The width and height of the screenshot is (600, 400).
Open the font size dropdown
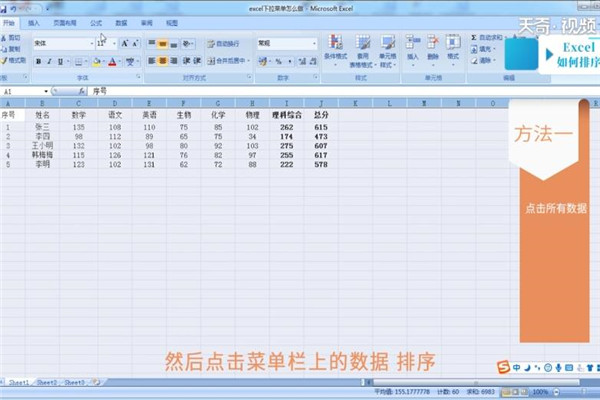click(x=114, y=44)
